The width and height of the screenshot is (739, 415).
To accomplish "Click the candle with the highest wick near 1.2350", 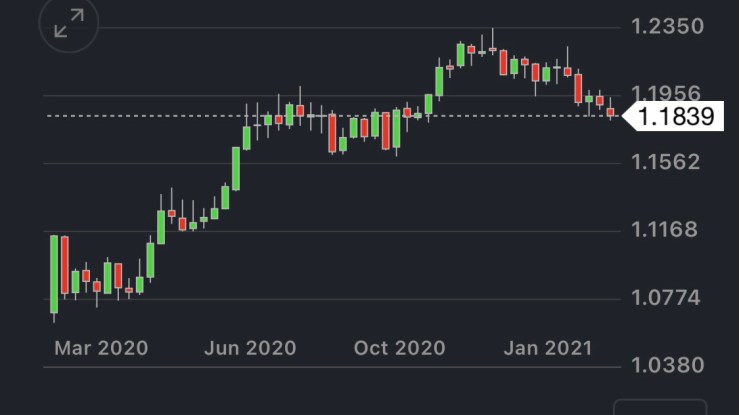I will [492, 48].
